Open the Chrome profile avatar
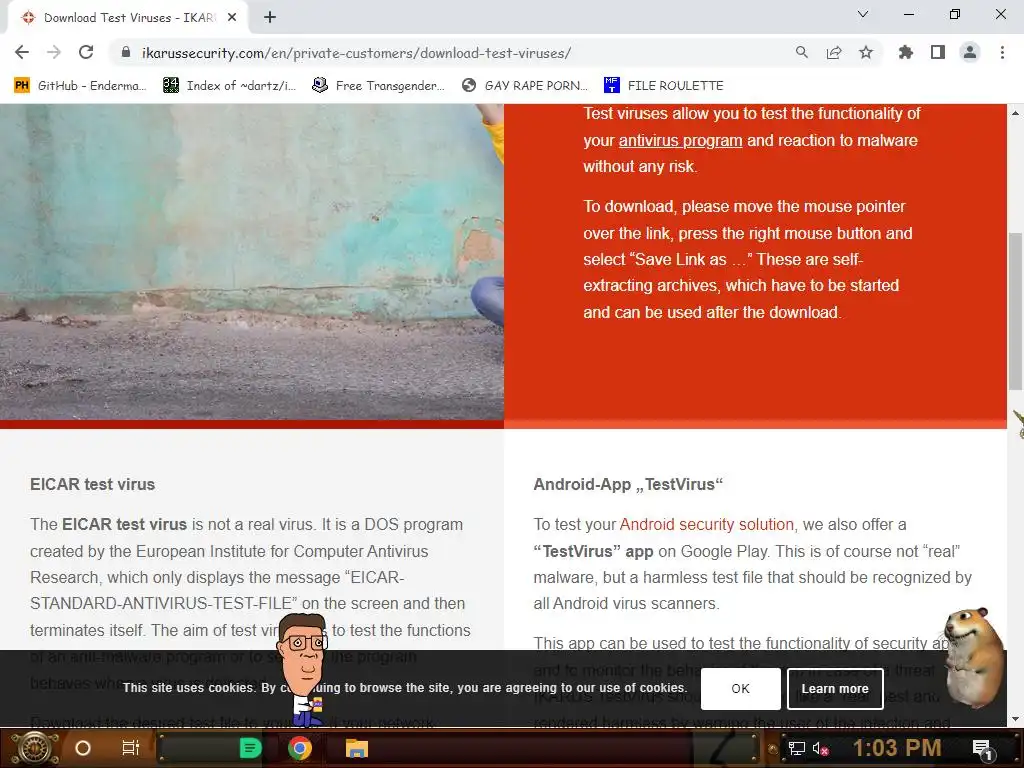This screenshot has height=768, width=1024. 970,52
